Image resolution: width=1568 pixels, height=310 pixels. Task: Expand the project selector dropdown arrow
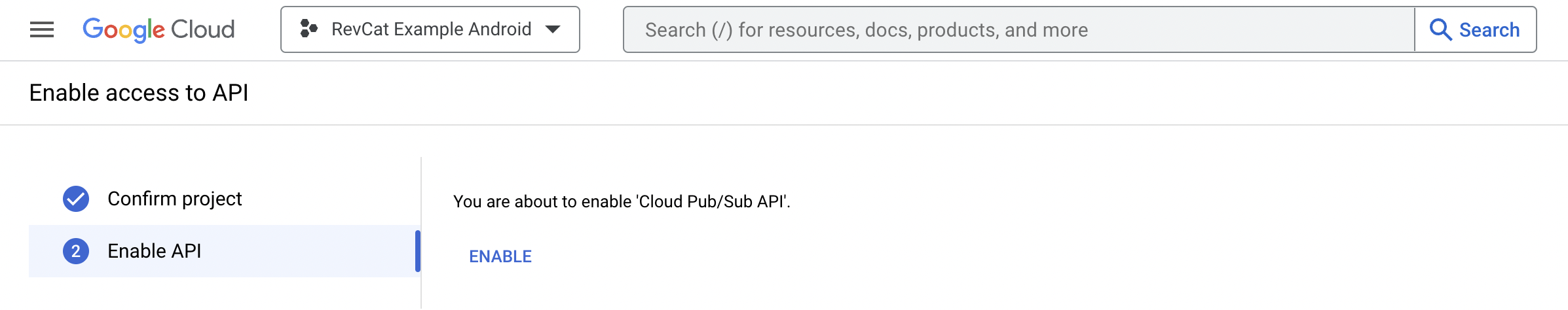pos(553,29)
